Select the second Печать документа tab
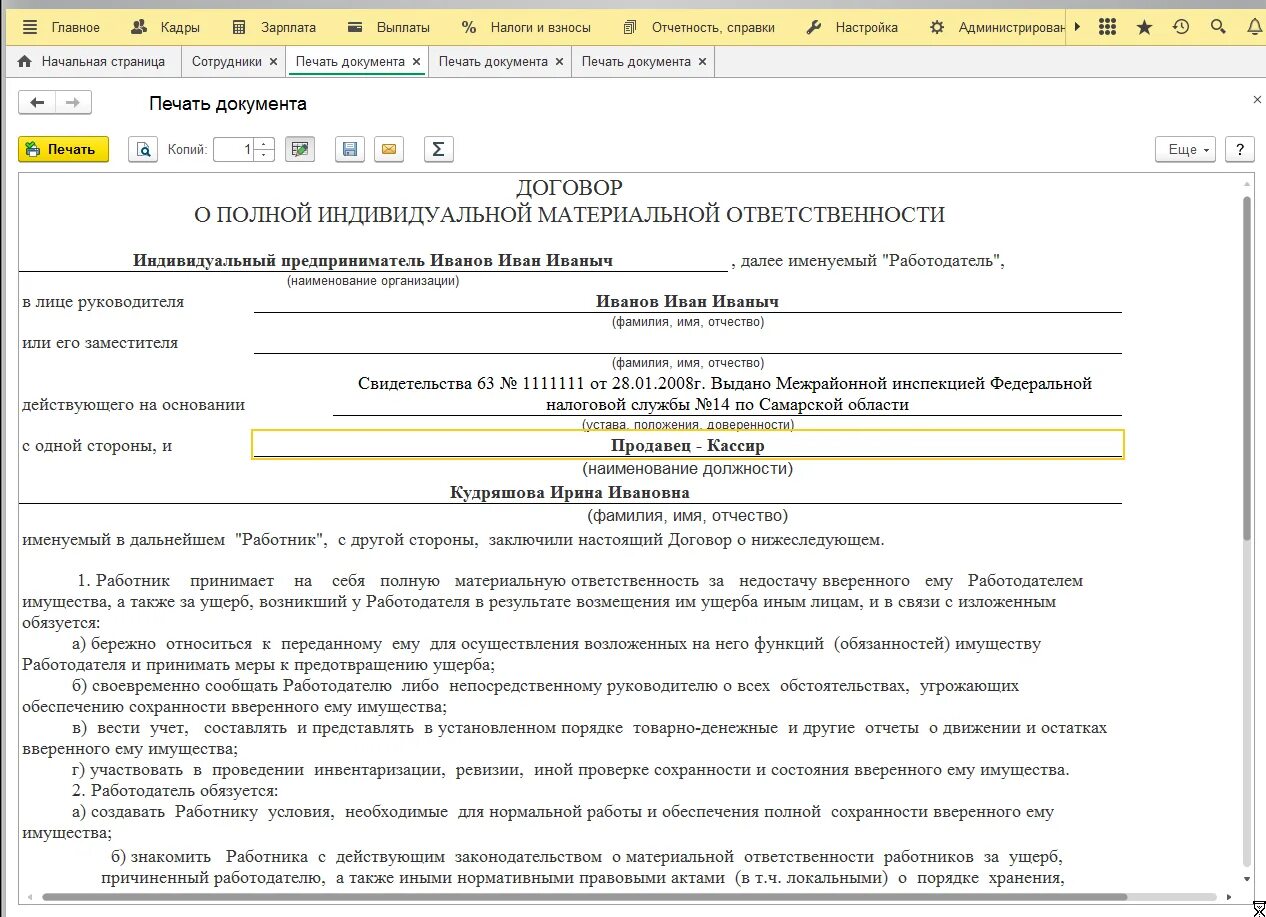This screenshot has width=1266, height=917. click(493, 62)
